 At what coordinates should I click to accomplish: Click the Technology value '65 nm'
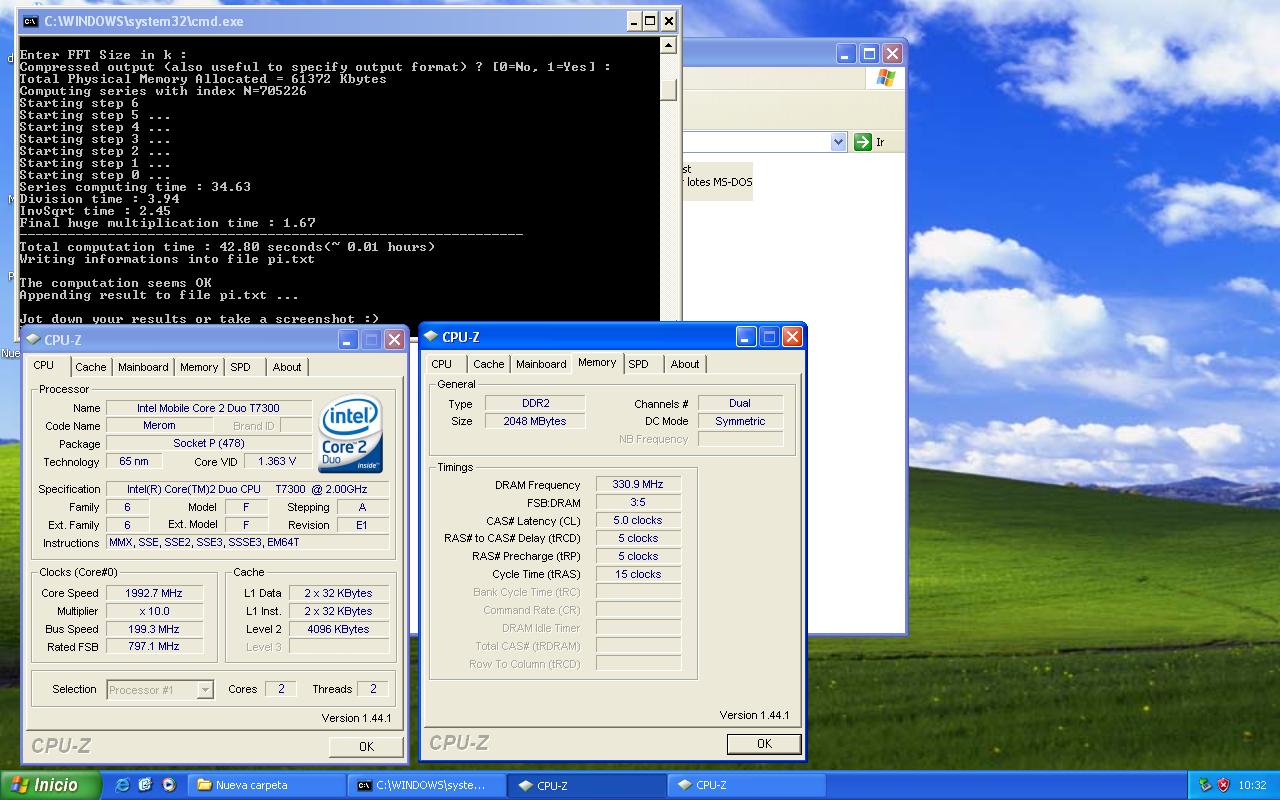[x=133, y=461]
